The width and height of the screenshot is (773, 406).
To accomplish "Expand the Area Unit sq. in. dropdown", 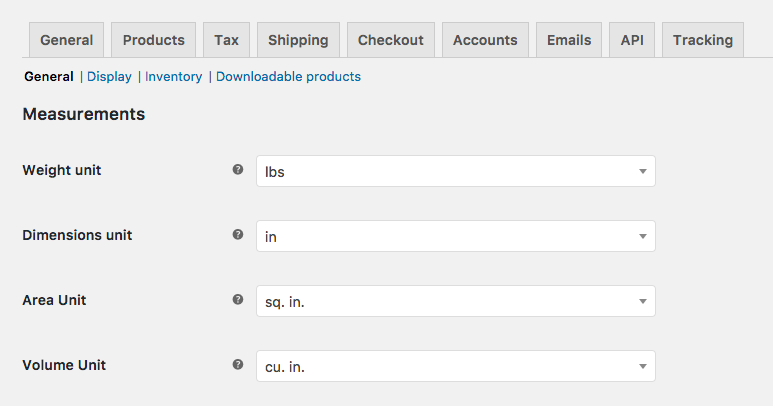I will coord(456,301).
